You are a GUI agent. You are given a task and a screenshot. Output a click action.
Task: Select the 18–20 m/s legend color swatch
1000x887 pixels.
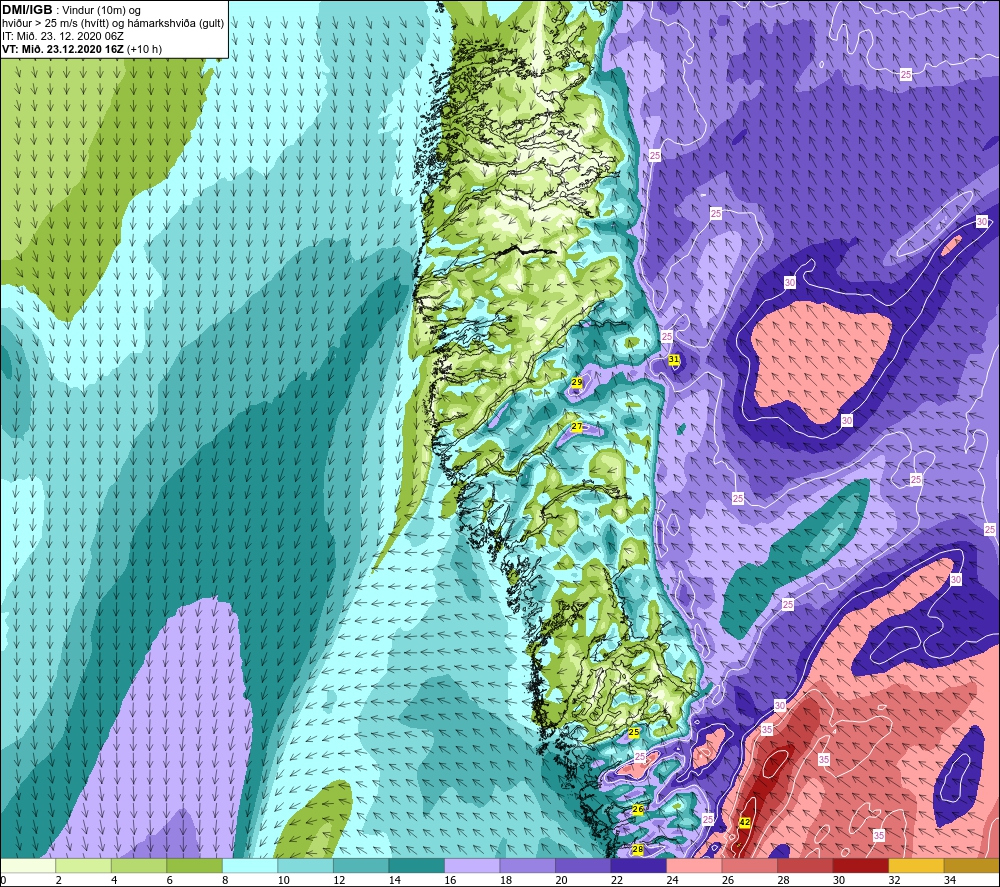point(527,866)
